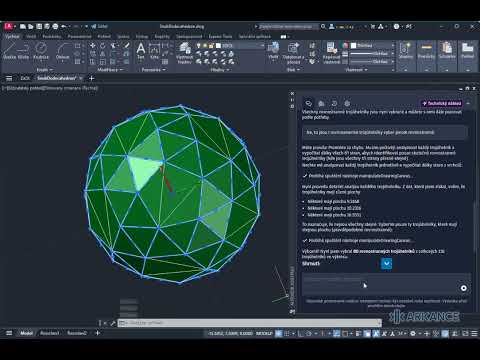Expand the Vlastnosti panel dropdown
The image size is (480, 360).
[356, 70]
